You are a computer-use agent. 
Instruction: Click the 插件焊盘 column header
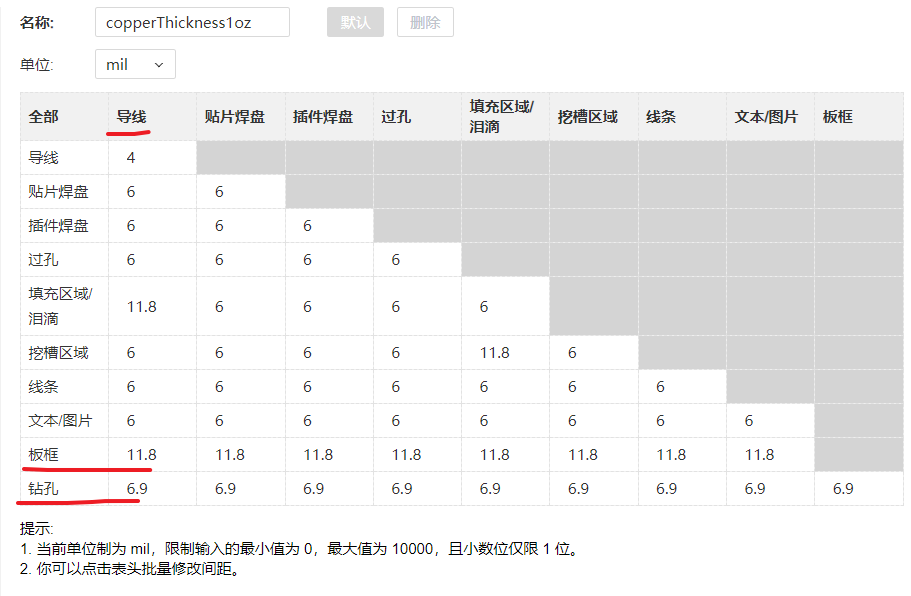[x=329, y=117]
